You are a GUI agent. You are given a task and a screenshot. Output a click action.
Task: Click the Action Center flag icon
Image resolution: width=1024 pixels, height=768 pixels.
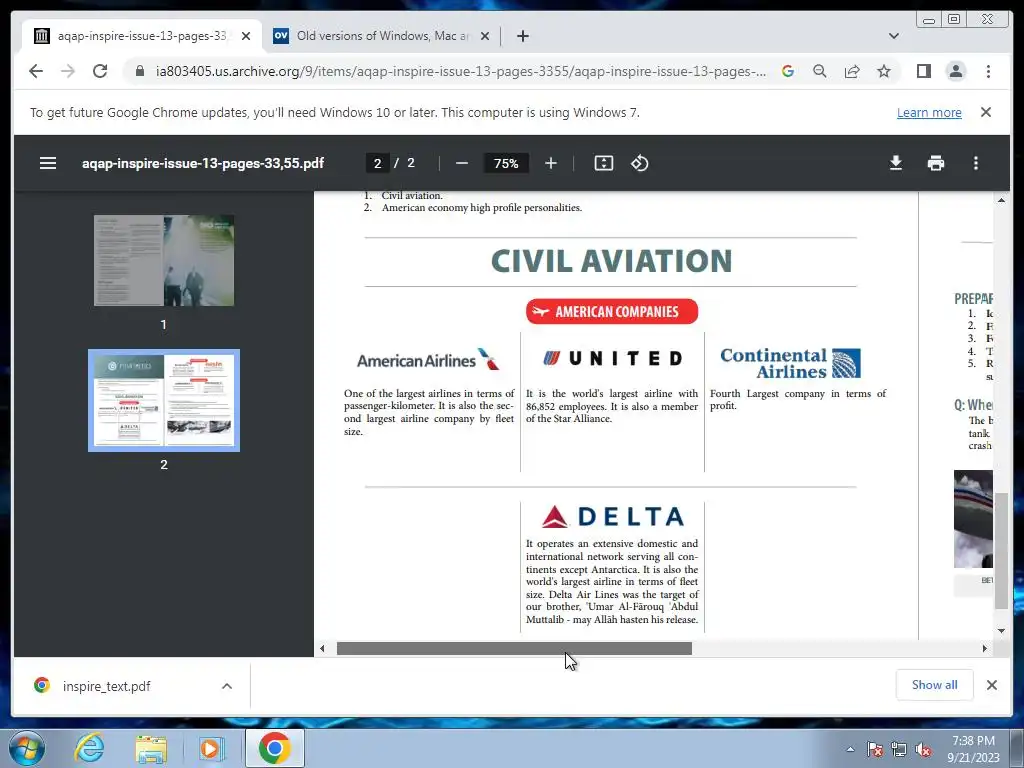(874, 749)
